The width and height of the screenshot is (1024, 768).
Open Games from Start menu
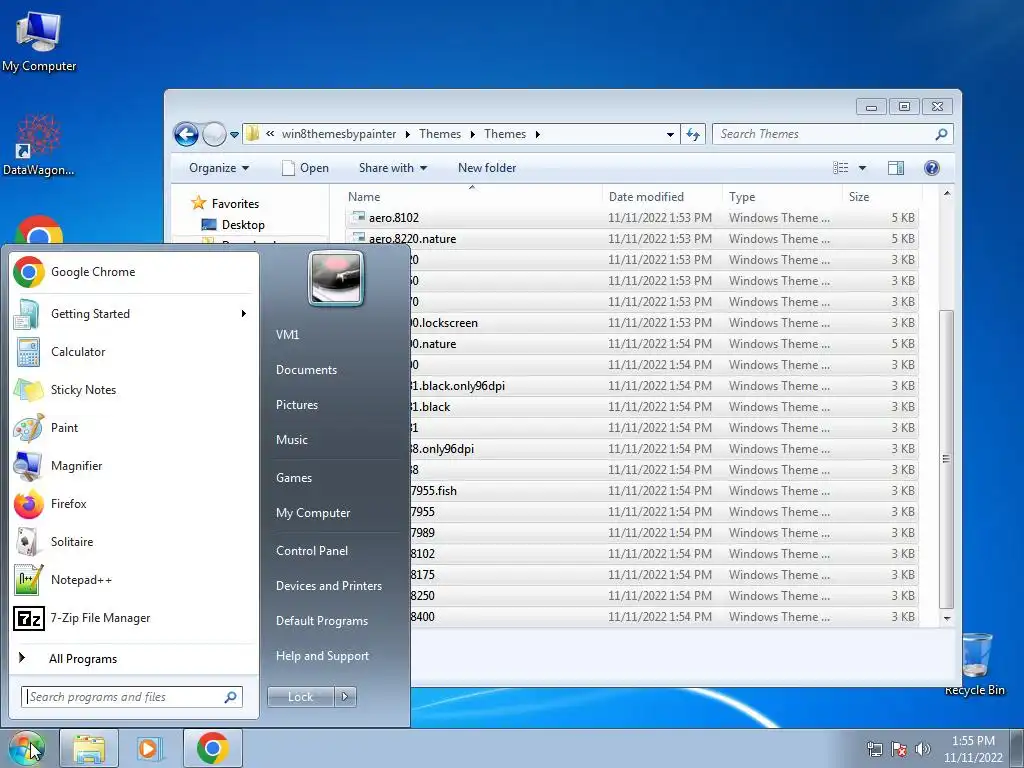(294, 477)
